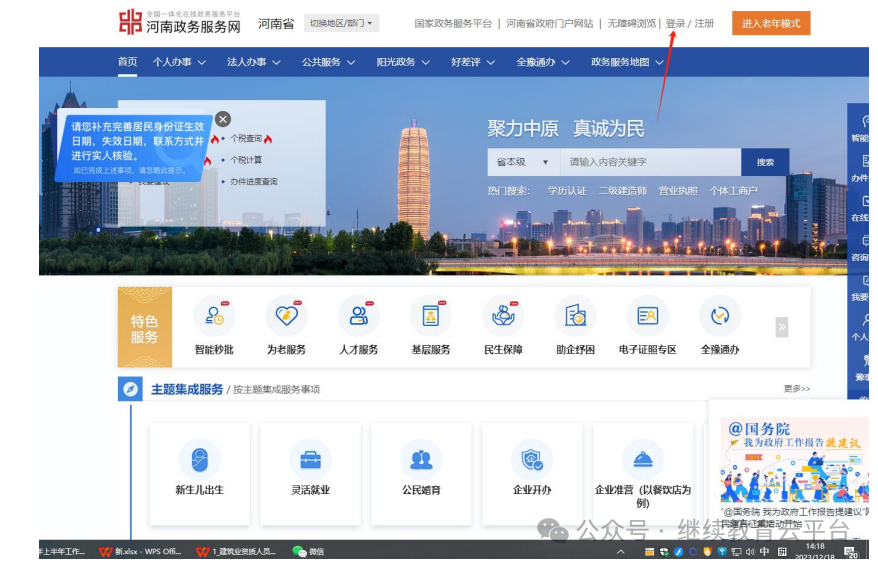Click the 搜索 button
The height and width of the screenshot is (565, 878).
pos(765,162)
